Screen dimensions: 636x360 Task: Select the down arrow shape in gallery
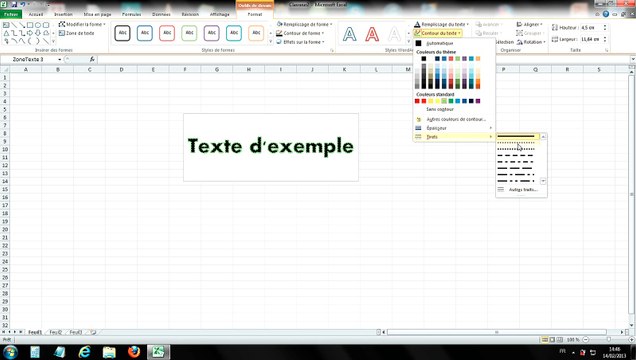click(38, 33)
